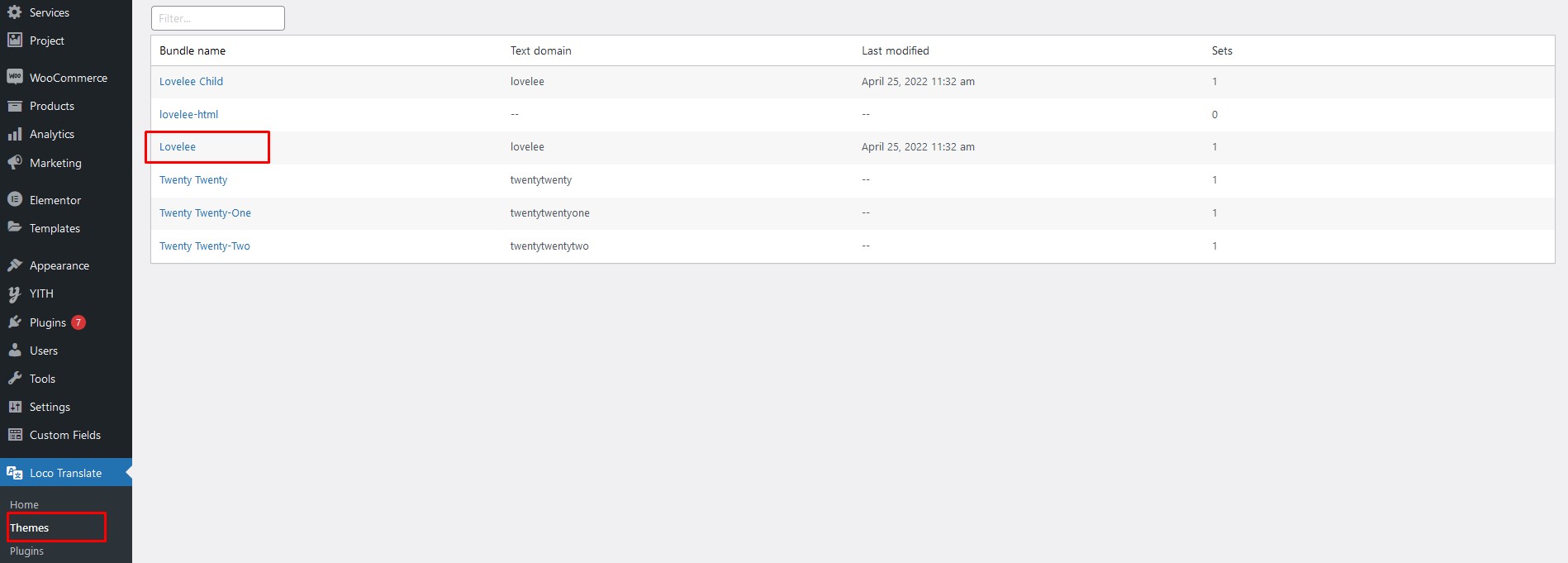The width and height of the screenshot is (1568, 563).
Task: Click the Appearance paintbrush icon
Action: (14, 265)
